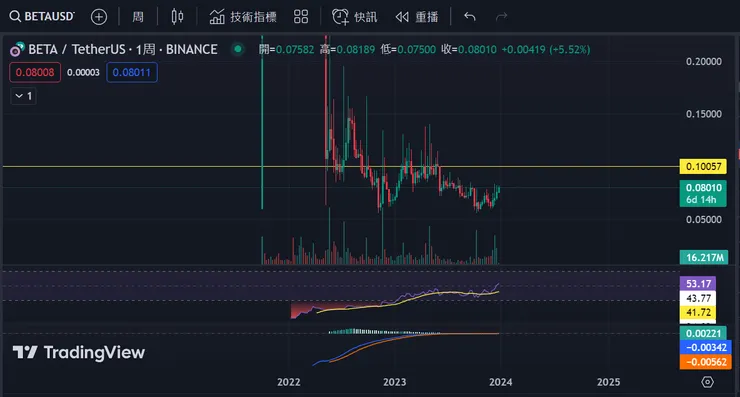Click the blue buy price 0.08011 button
The width and height of the screenshot is (740, 397).
(x=132, y=72)
